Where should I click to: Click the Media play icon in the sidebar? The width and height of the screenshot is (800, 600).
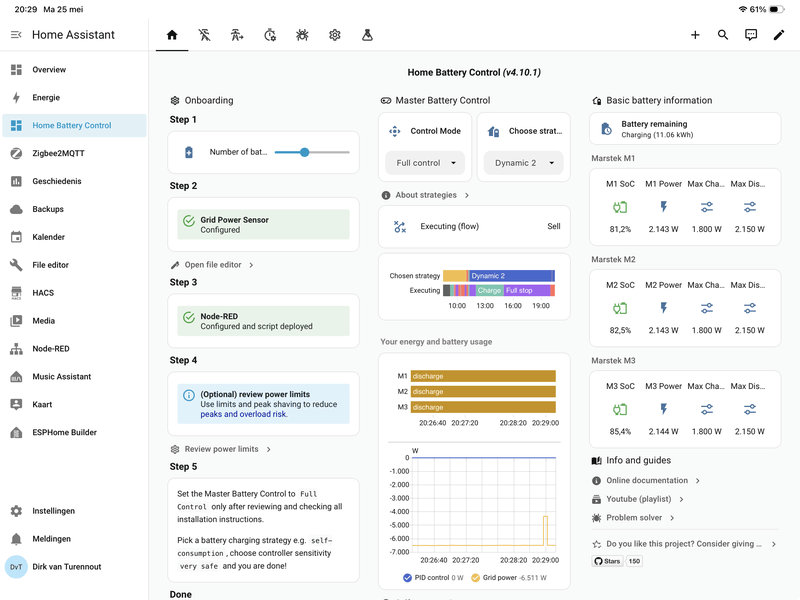point(16,320)
